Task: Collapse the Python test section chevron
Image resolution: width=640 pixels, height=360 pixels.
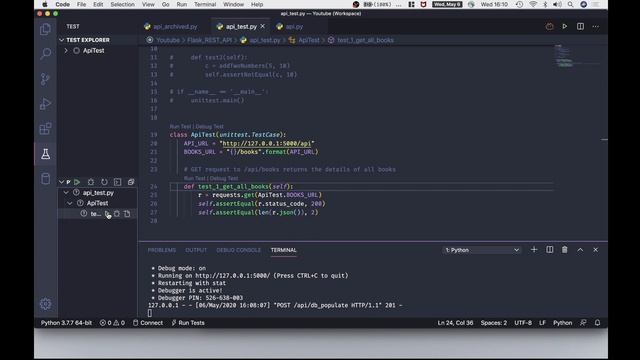Action: 61,182
